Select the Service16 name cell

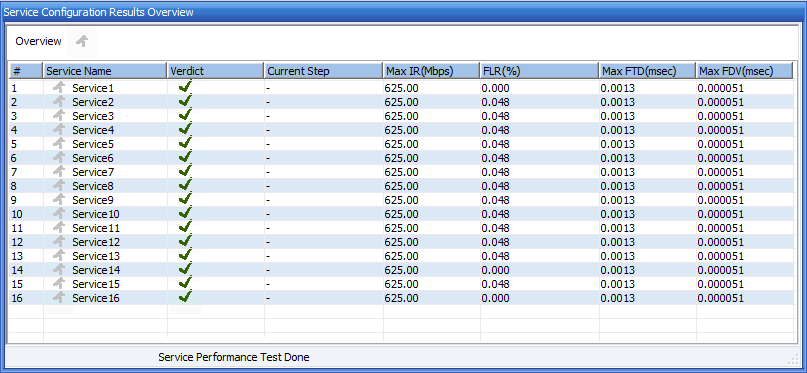click(96, 298)
